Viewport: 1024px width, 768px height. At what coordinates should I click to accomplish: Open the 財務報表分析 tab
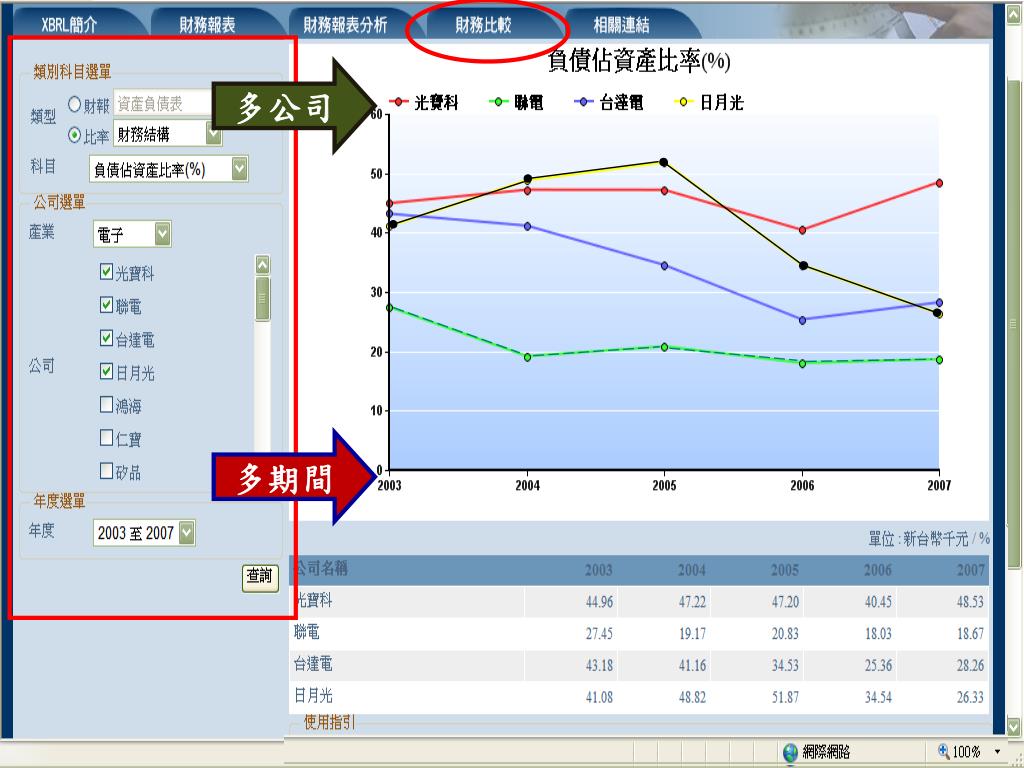coord(345,25)
